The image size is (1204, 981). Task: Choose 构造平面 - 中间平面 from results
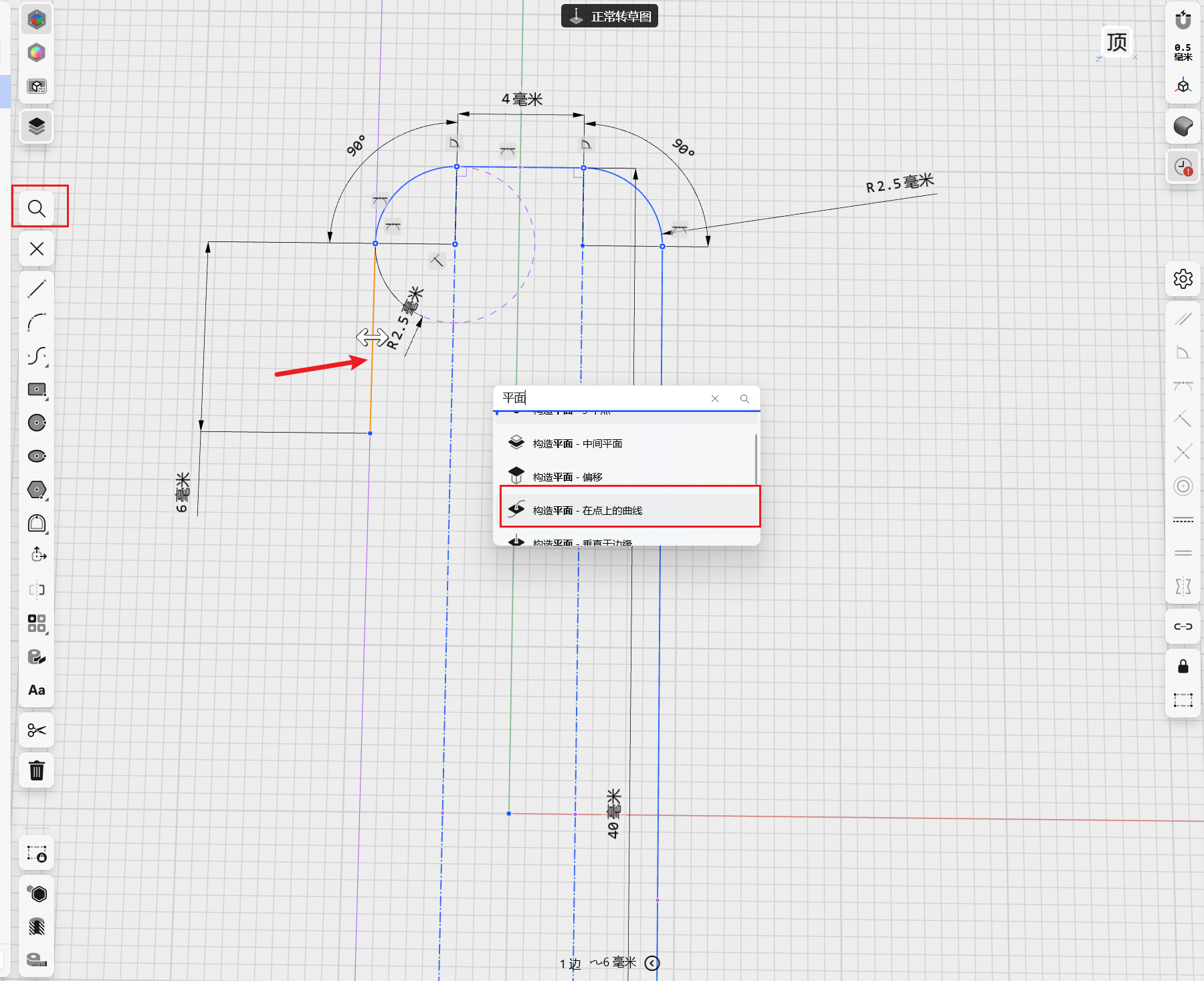[x=626, y=443]
